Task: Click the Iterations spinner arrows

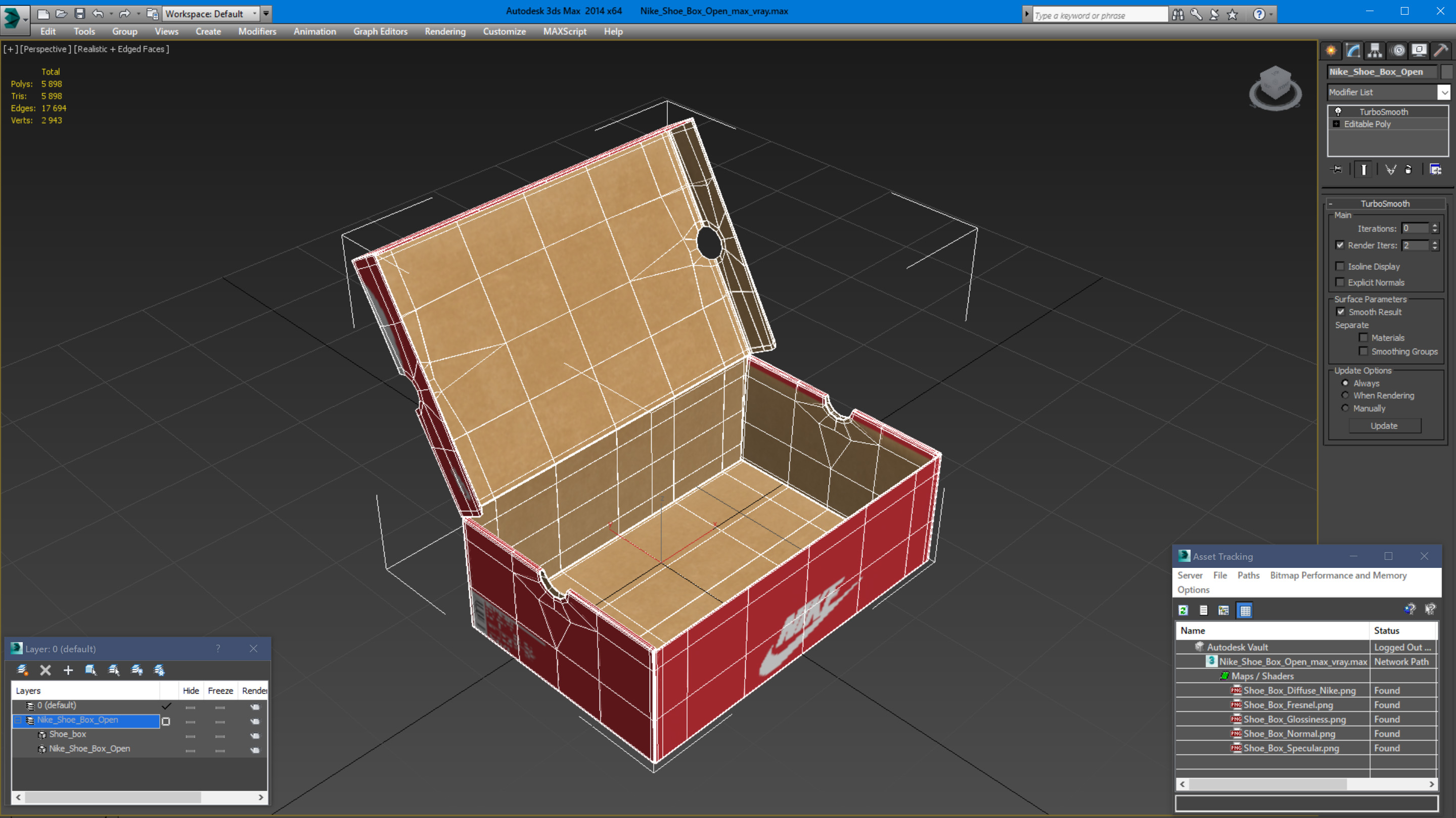Action: click(1435, 228)
